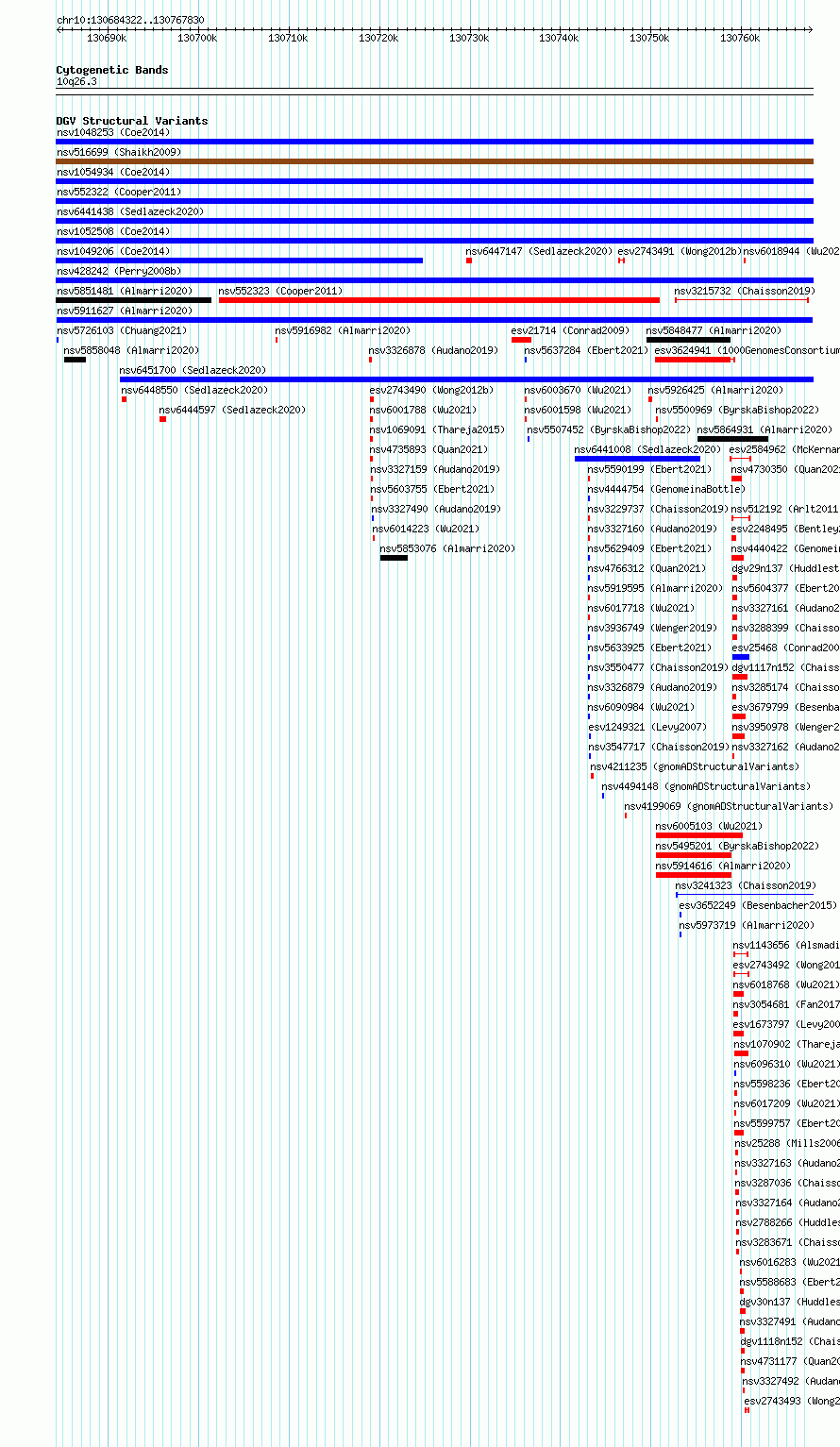Viewport: 840px width, 1447px height.
Task: Click nsv5911627 (Almarri2020) label
Action: point(125,311)
